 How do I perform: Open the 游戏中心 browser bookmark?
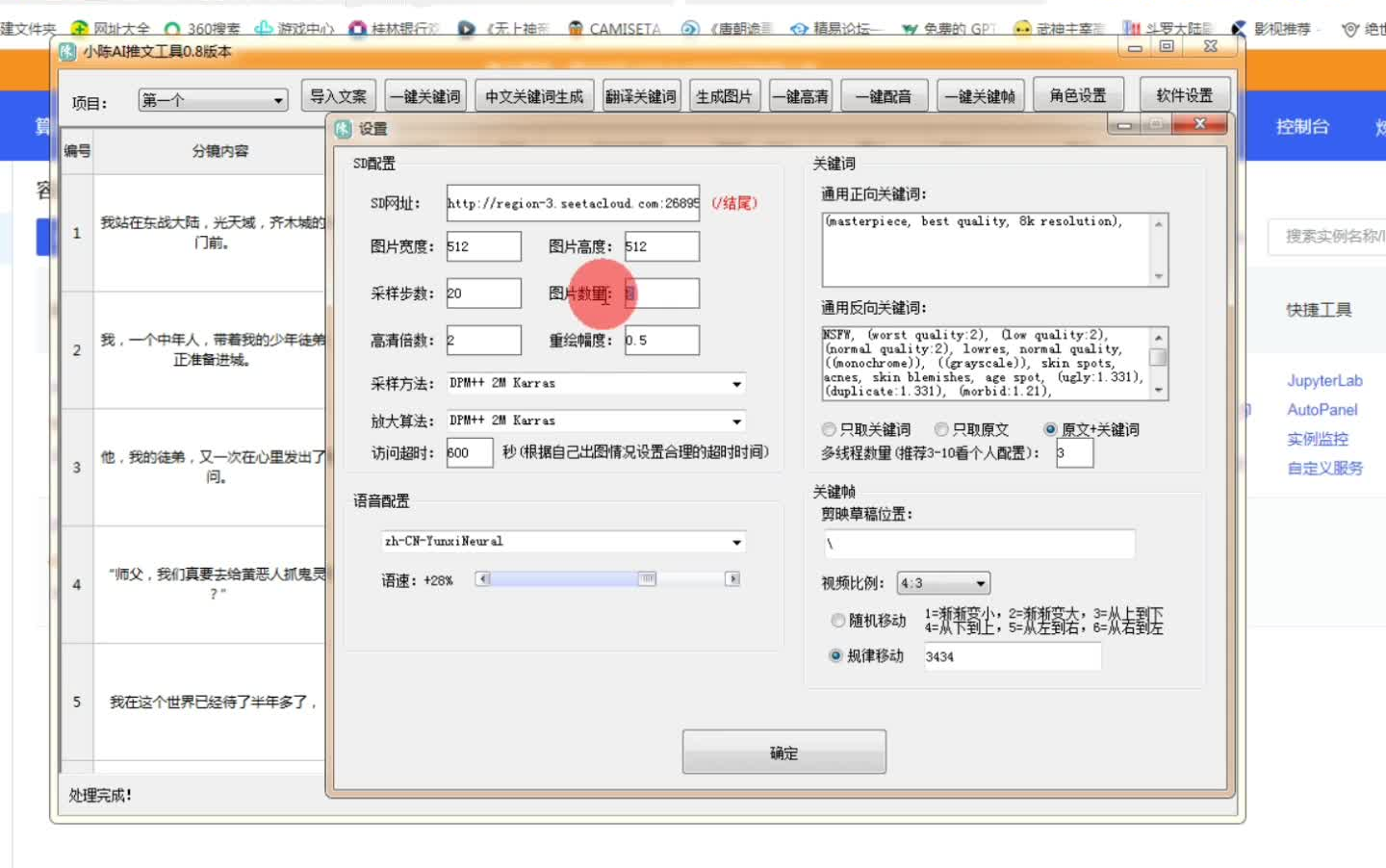295,29
